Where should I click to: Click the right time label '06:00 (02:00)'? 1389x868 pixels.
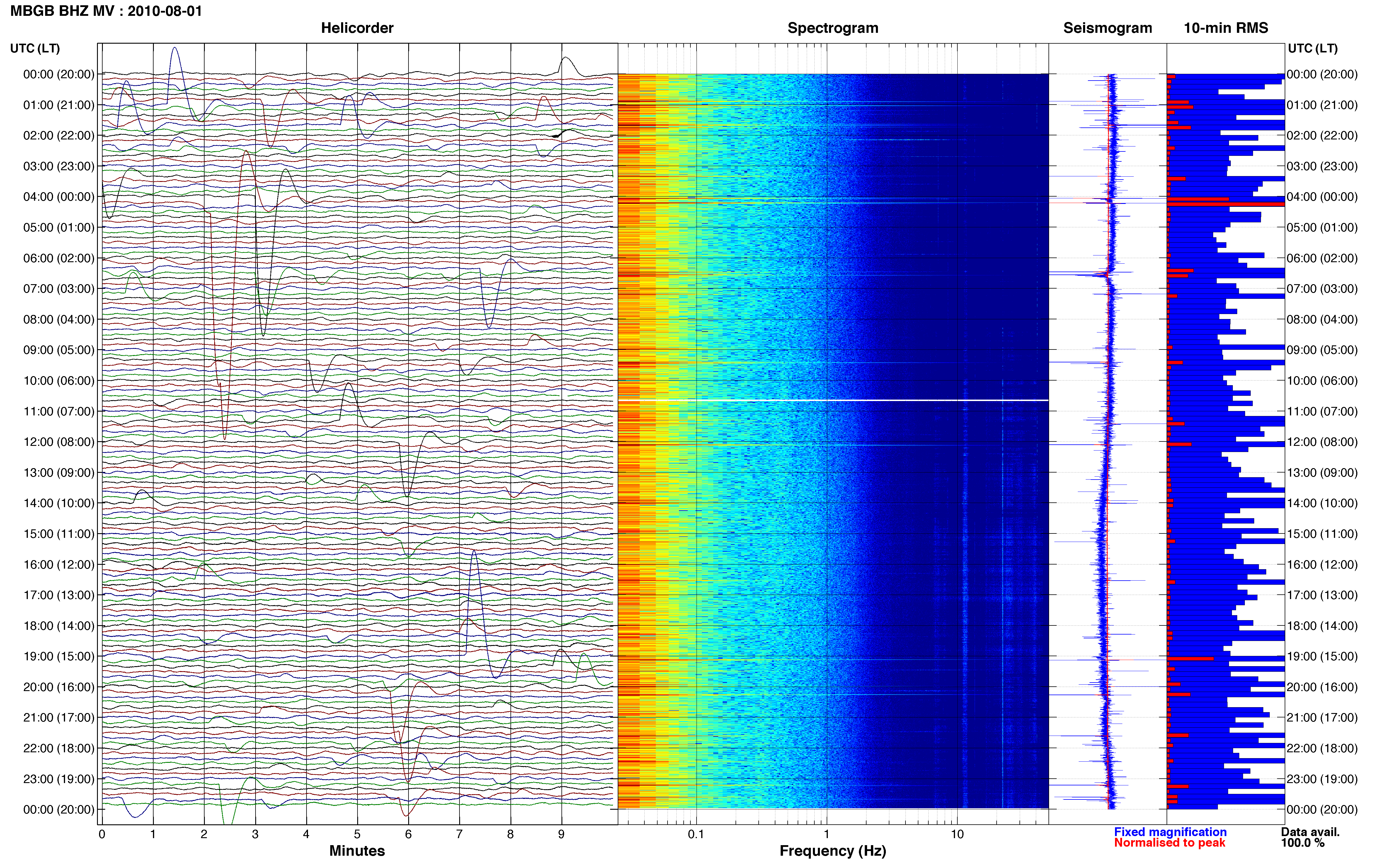[1322, 258]
